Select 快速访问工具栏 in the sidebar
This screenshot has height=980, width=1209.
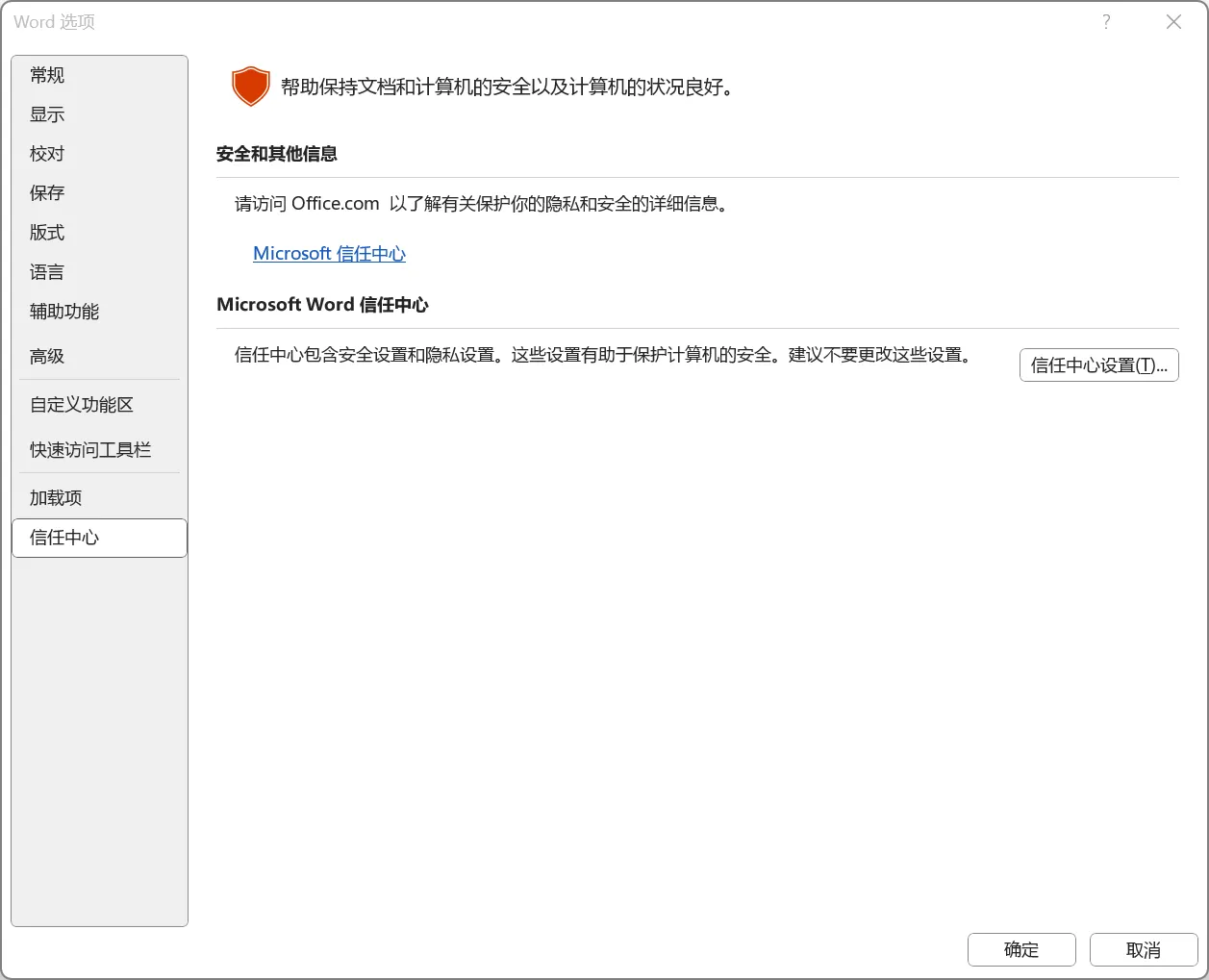[88, 449]
